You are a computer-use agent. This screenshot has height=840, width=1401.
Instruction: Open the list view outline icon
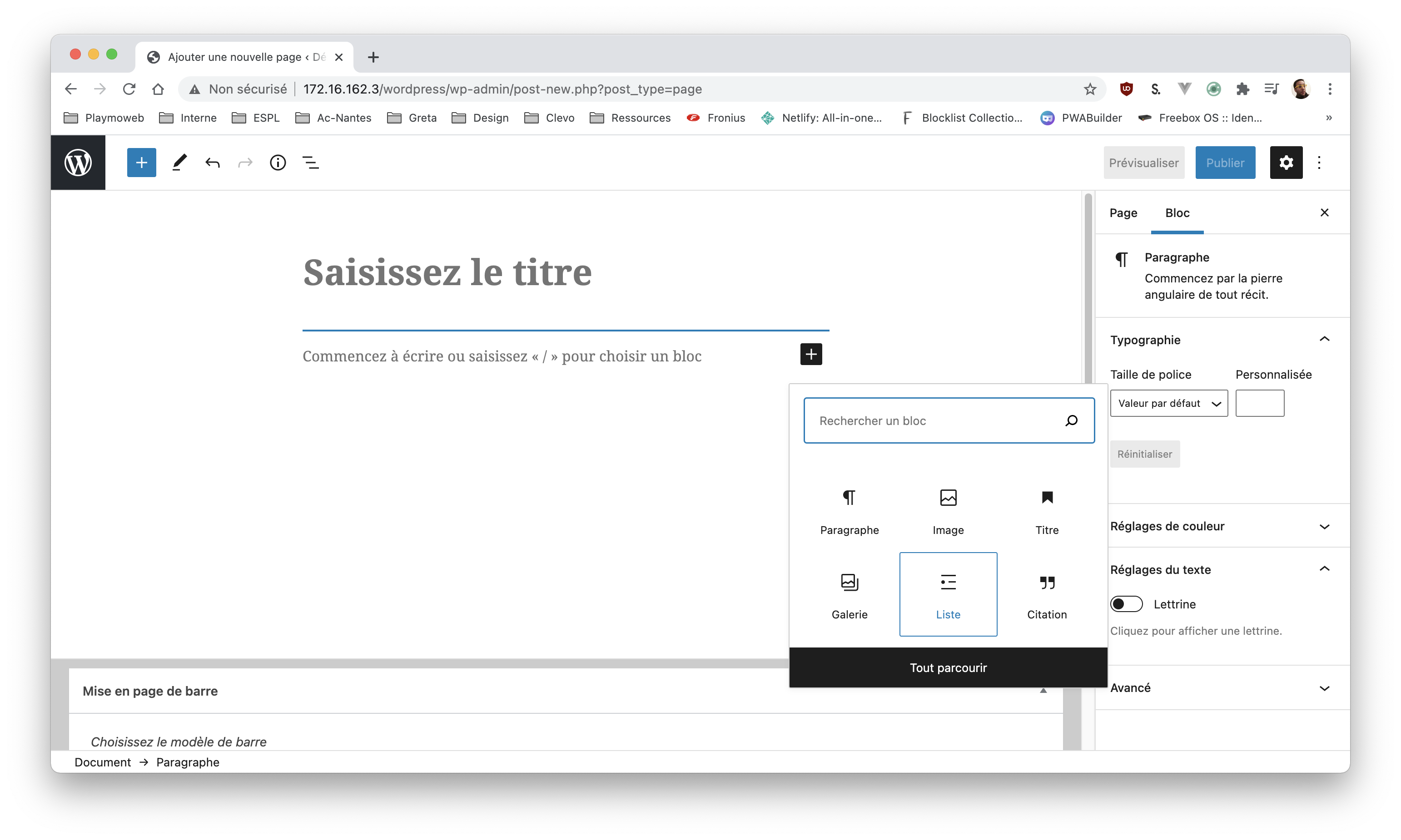(x=311, y=163)
